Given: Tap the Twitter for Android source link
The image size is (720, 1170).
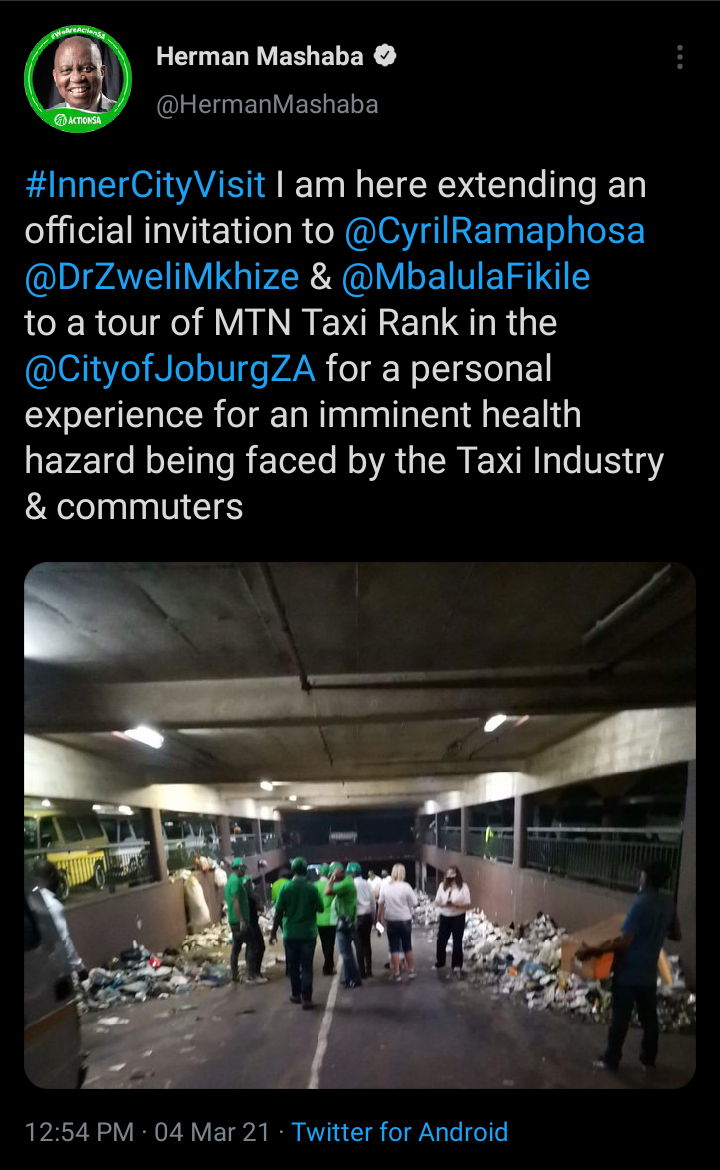Looking at the screenshot, I should click(399, 1132).
